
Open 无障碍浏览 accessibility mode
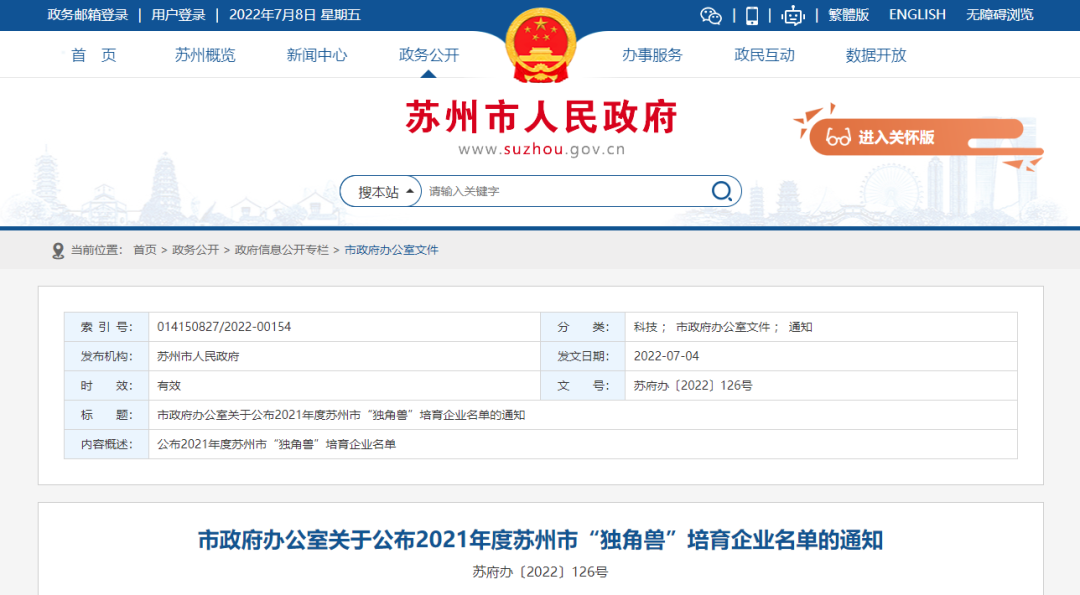(x=1001, y=15)
